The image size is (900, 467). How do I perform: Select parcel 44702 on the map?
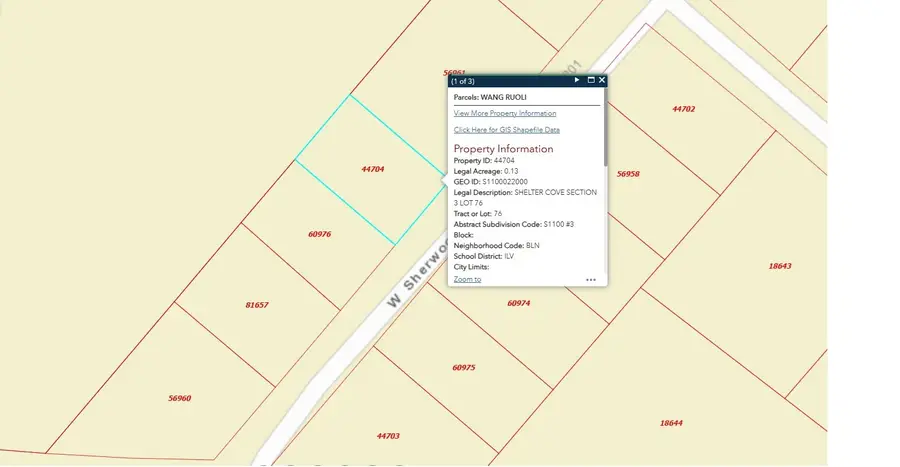[683, 109]
